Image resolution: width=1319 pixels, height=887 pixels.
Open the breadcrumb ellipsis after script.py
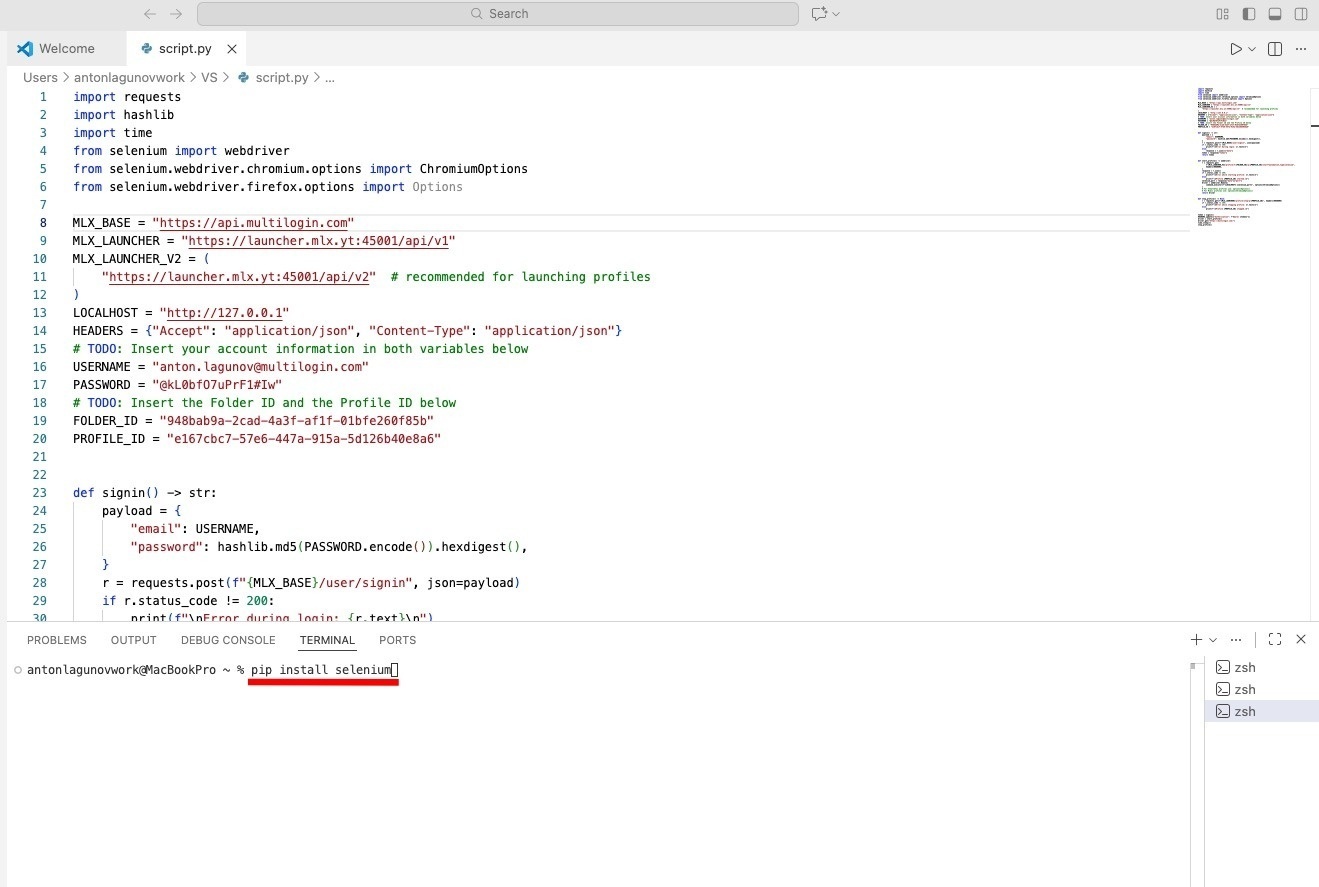pos(330,77)
